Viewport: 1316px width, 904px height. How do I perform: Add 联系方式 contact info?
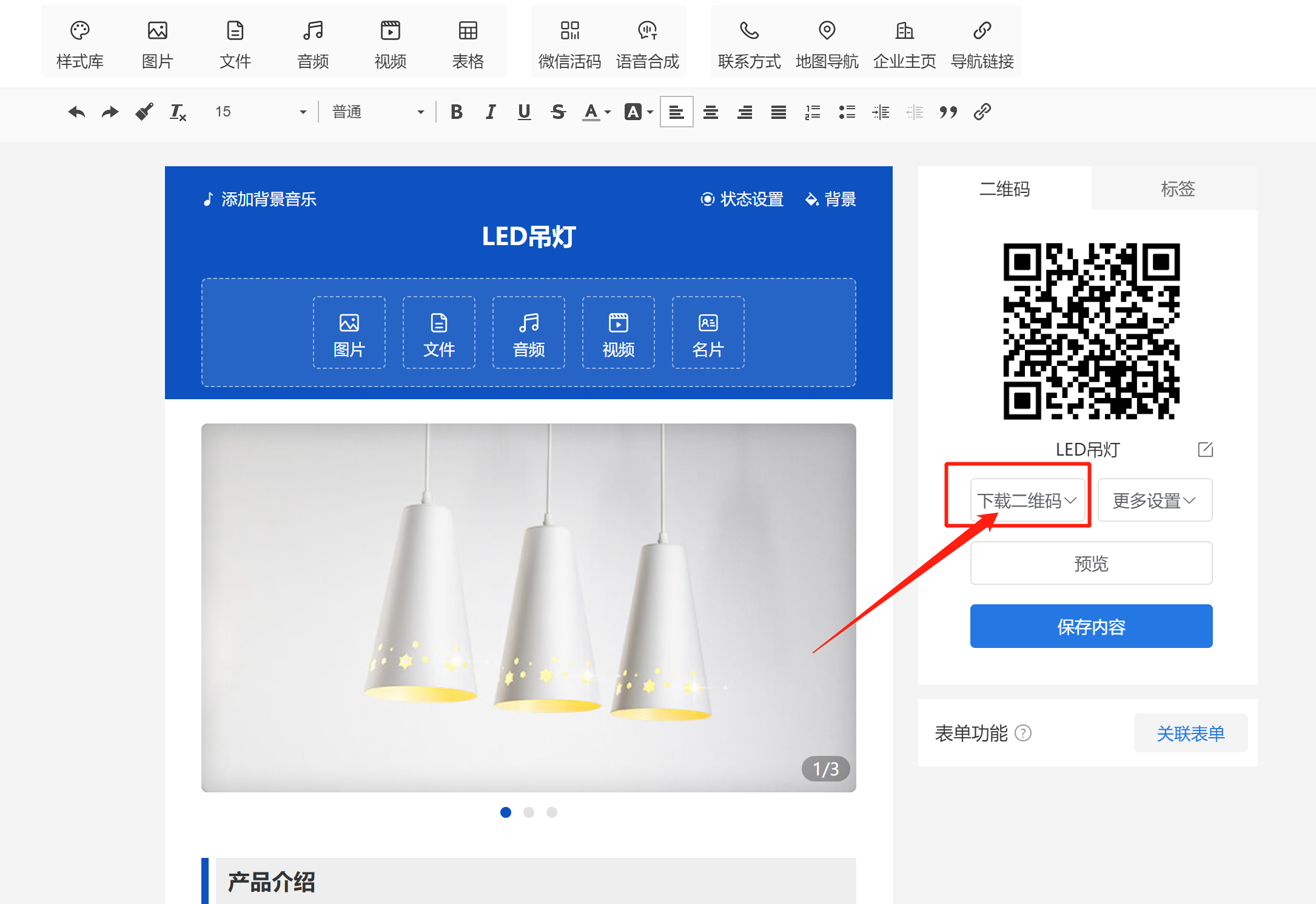(x=750, y=44)
